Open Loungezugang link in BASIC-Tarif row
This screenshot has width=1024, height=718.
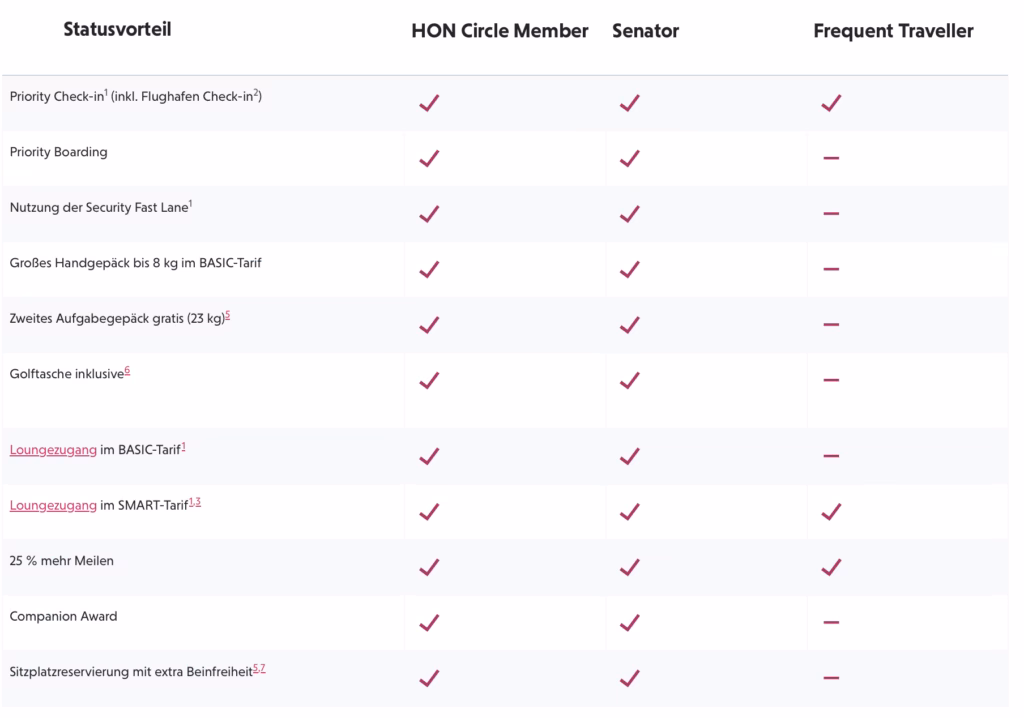tap(53, 450)
